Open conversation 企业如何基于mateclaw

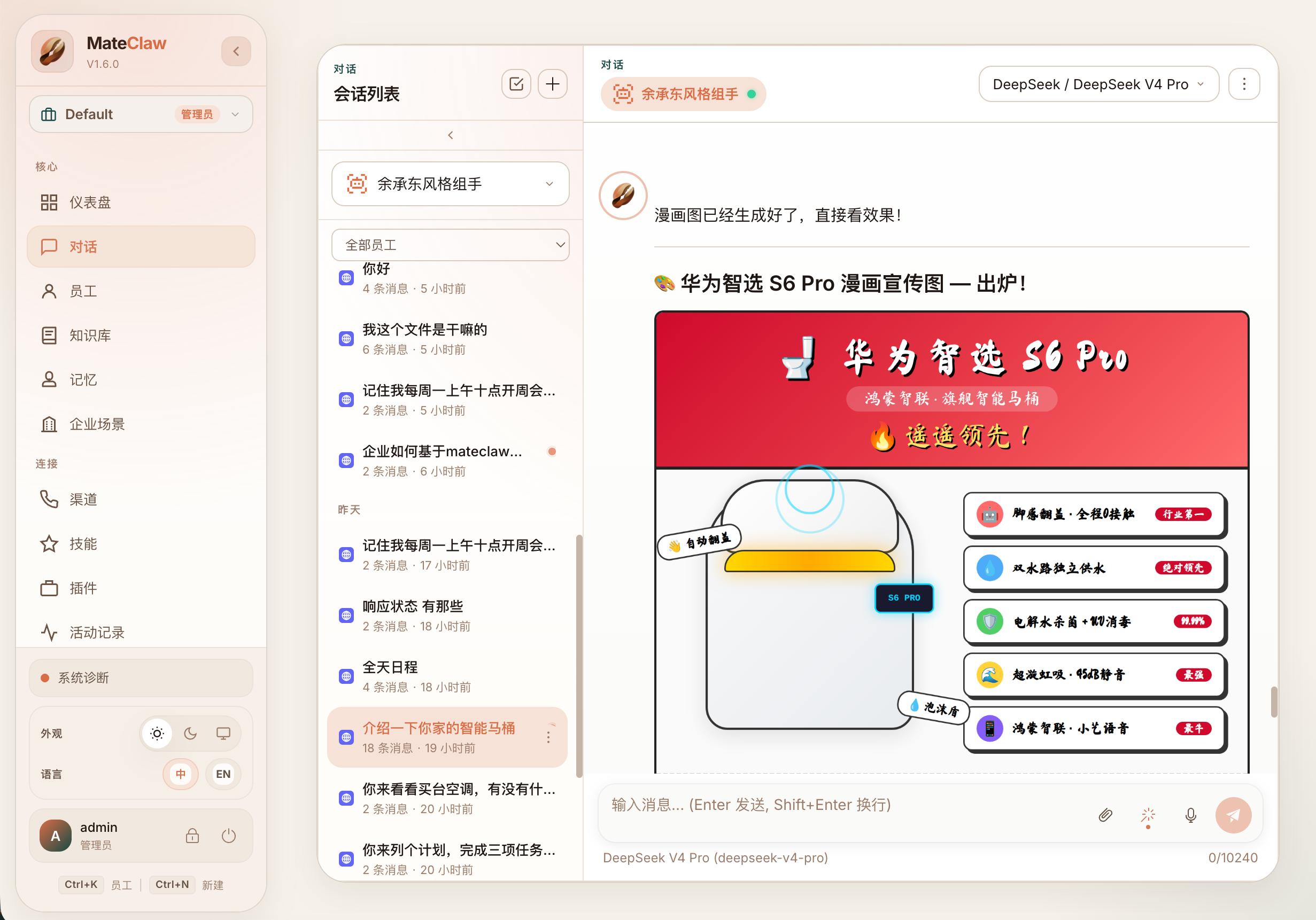click(447, 461)
